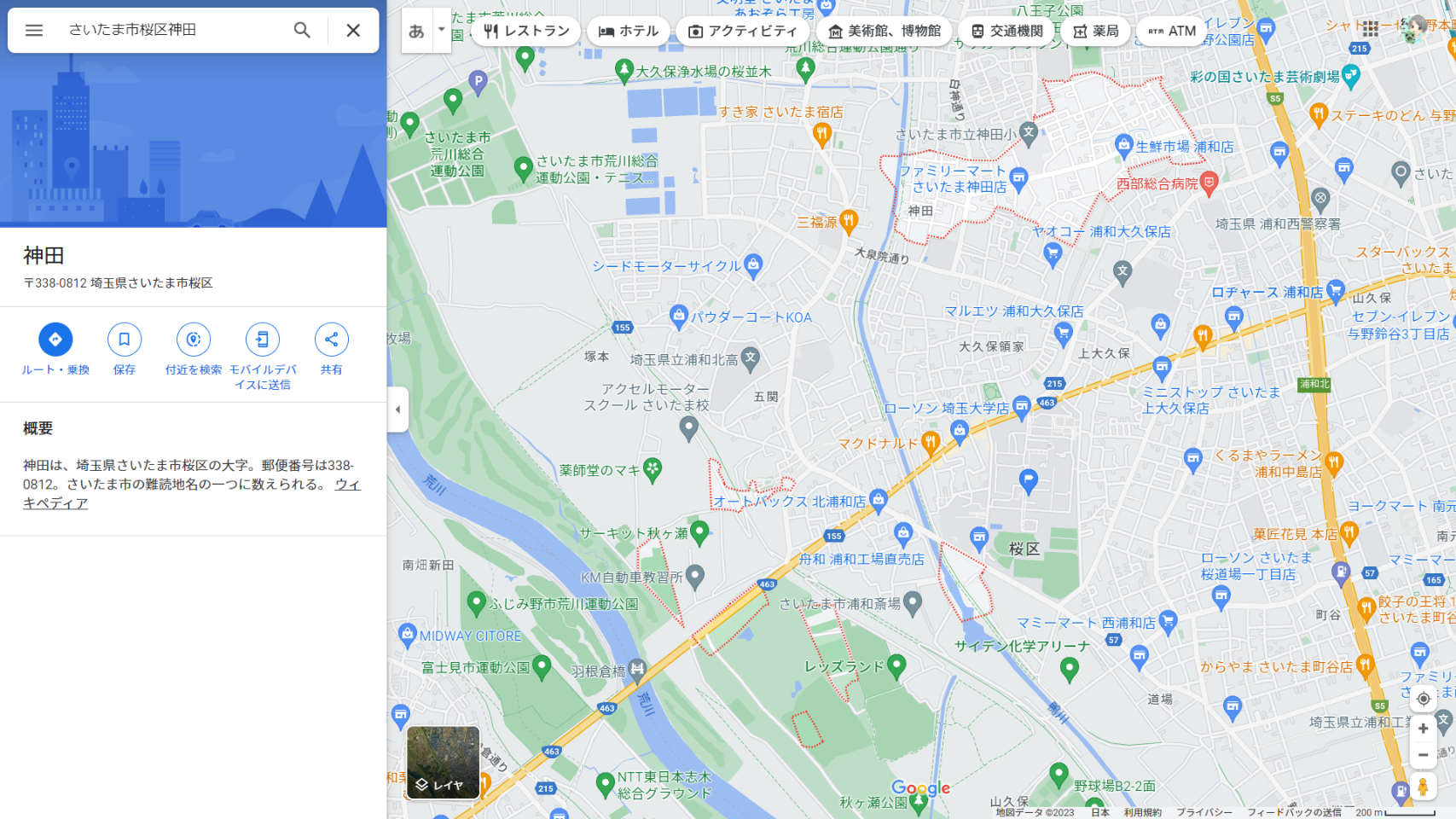Select the レッズランド green pin
This screenshot has width=1456, height=819.
pyautogui.click(x=896, y=666)
